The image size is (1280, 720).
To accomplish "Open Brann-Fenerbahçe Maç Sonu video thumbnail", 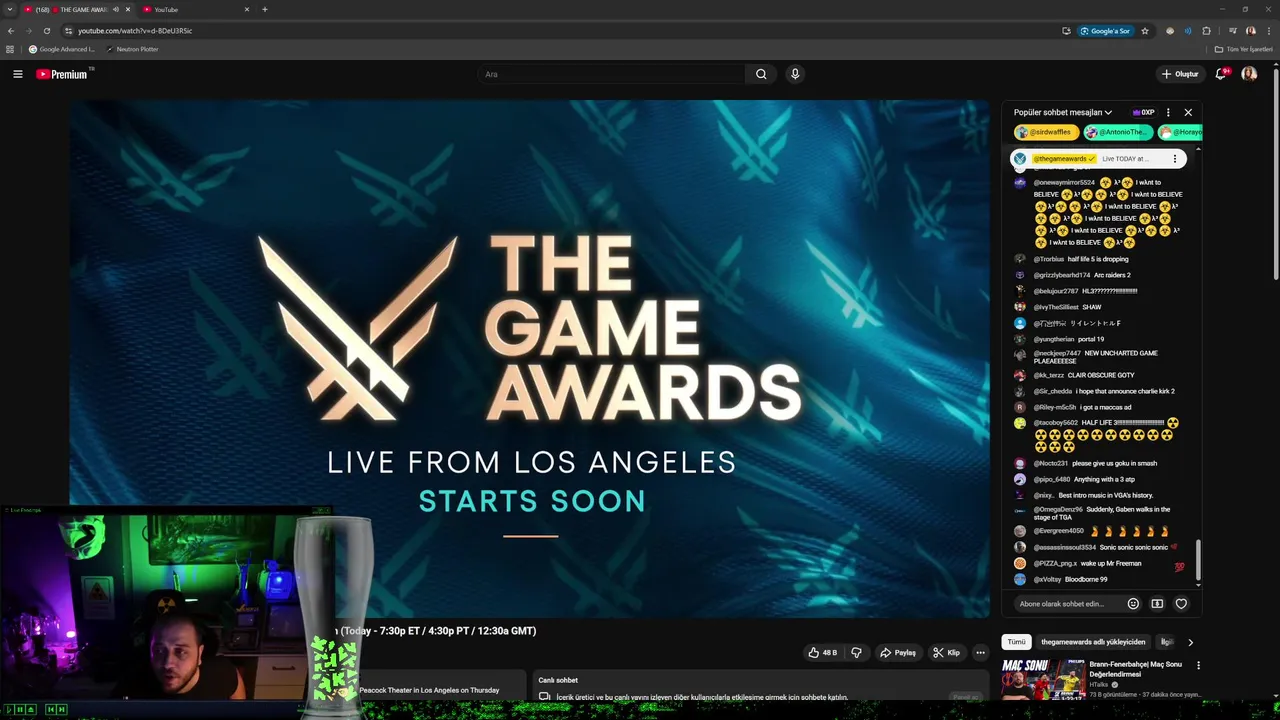I will pyautogui.click(x=1043, y=679).
